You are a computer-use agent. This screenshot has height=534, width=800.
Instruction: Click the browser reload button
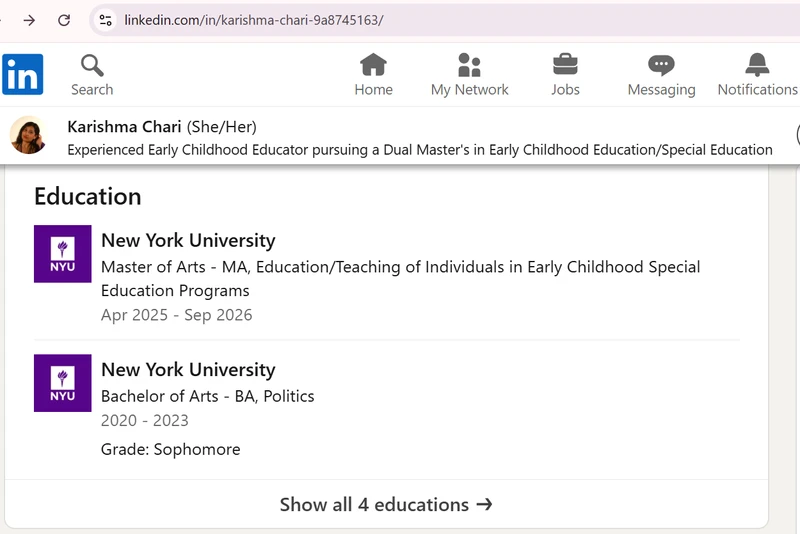point(64,20)
